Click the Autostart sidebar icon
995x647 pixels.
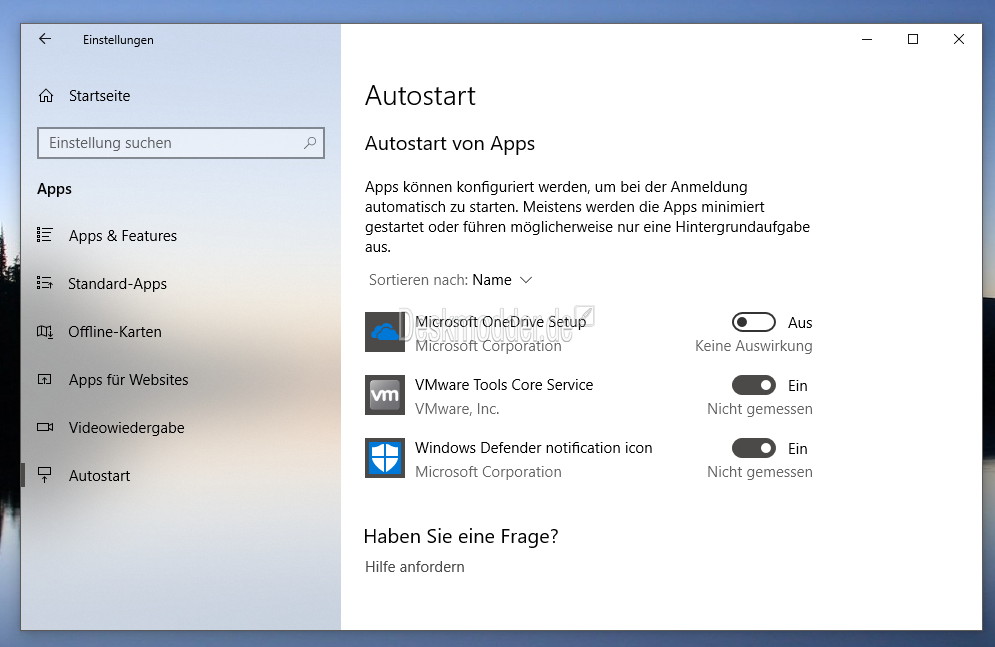pyautogui.click(x=44, y=475)
